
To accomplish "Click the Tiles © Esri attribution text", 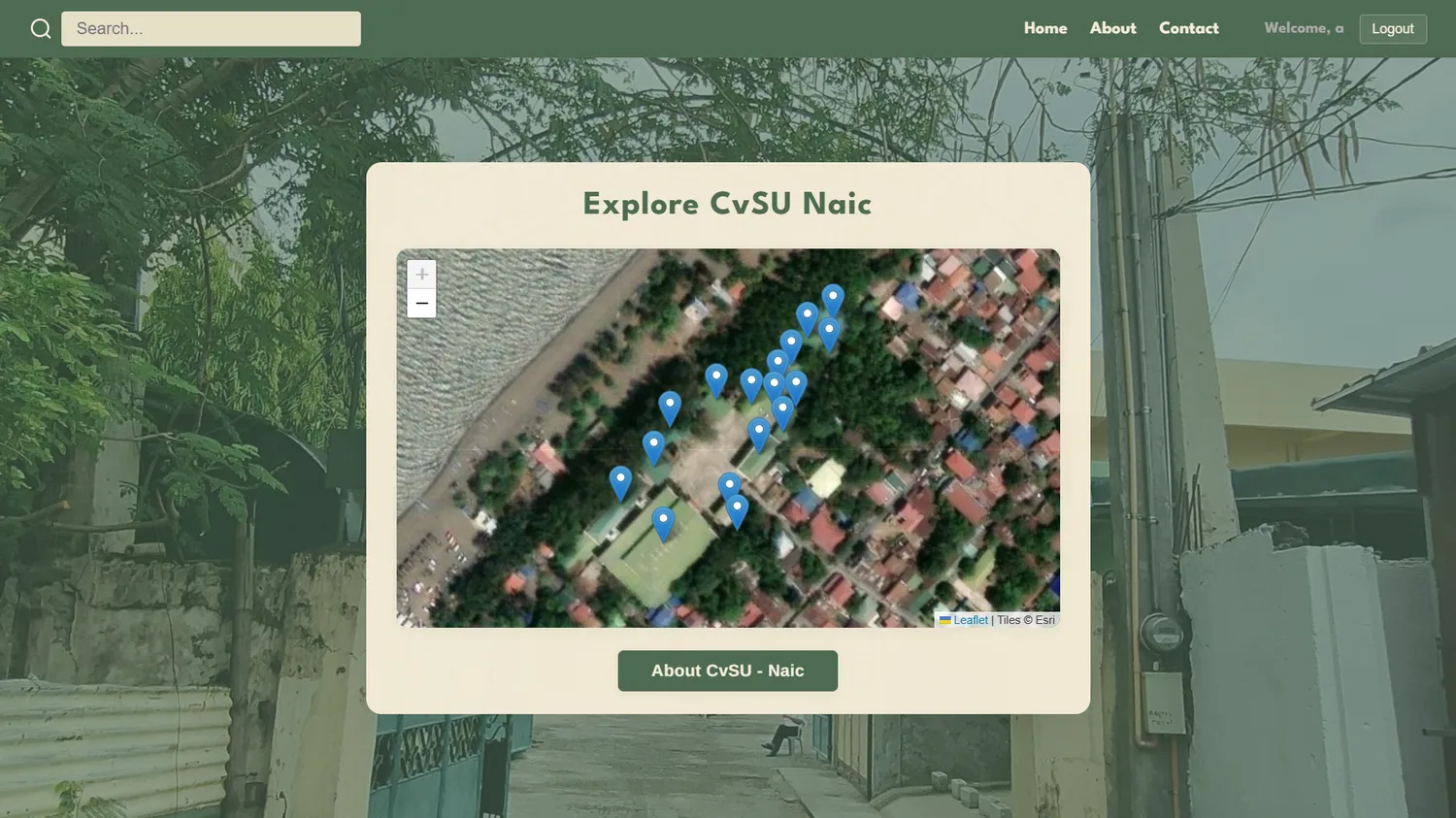I will tap(1026, 620).
